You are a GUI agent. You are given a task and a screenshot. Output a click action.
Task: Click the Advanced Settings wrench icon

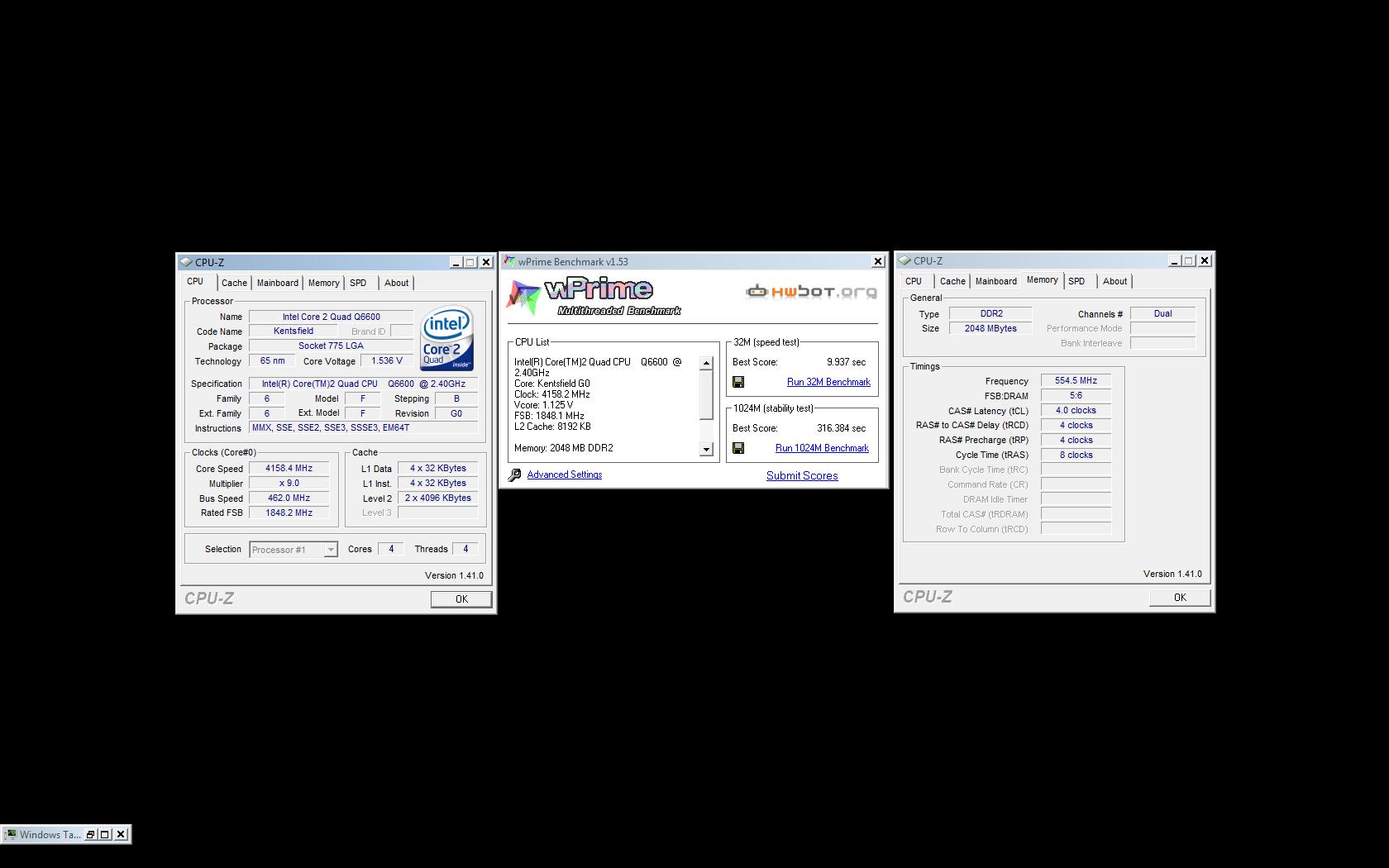pyautogui.click(x=514, y=475)
